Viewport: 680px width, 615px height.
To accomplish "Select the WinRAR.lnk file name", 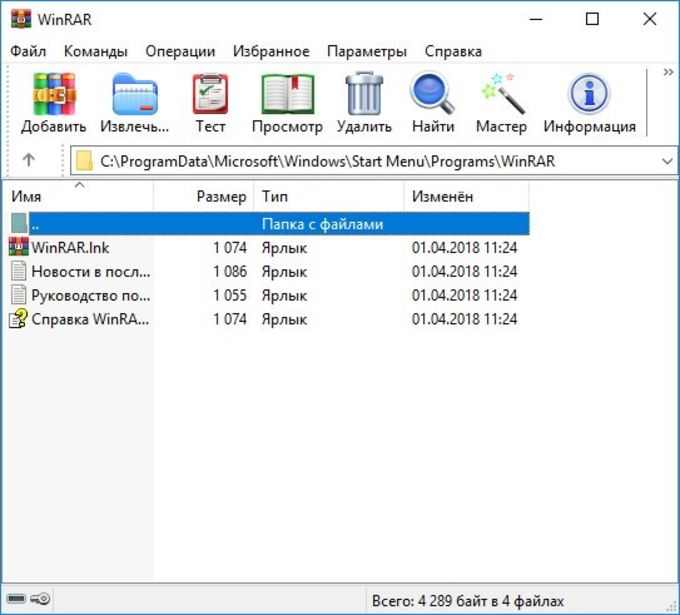I will [x=70, y=248].
